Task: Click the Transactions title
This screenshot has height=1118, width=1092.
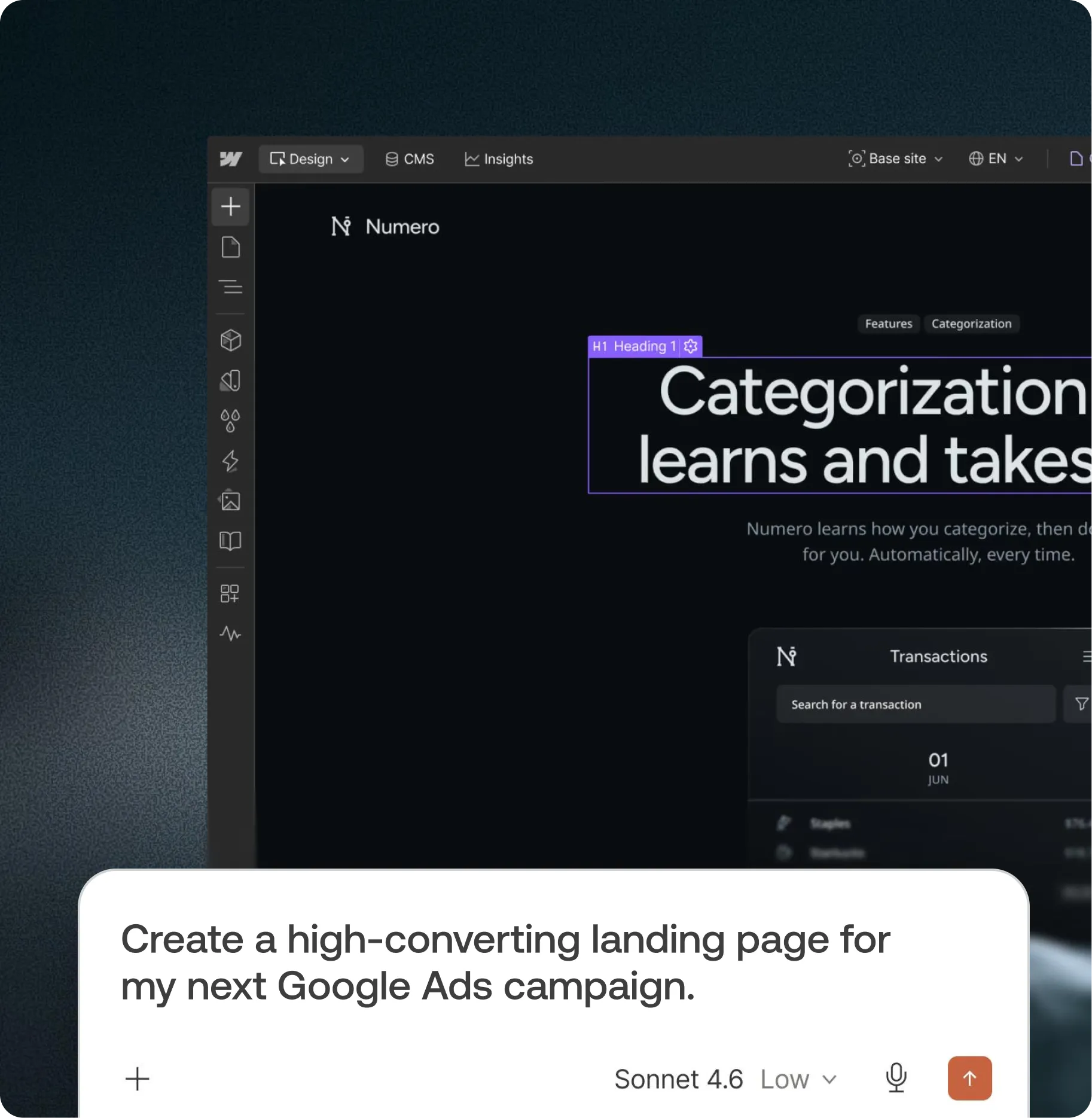Action: click(x=938, y=656)
